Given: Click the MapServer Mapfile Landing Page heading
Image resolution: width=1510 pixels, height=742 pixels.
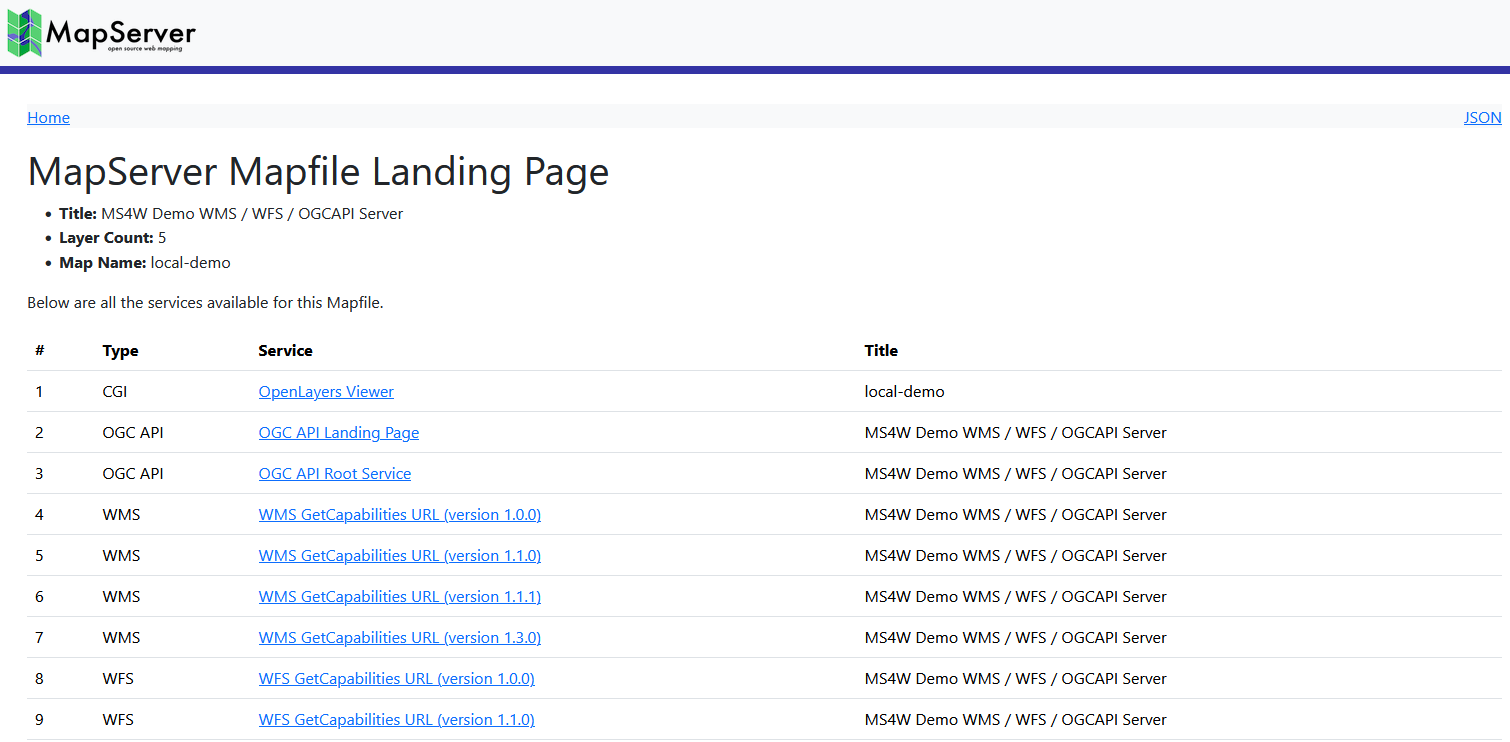Looking at the screenshot, I should [318, 172].
